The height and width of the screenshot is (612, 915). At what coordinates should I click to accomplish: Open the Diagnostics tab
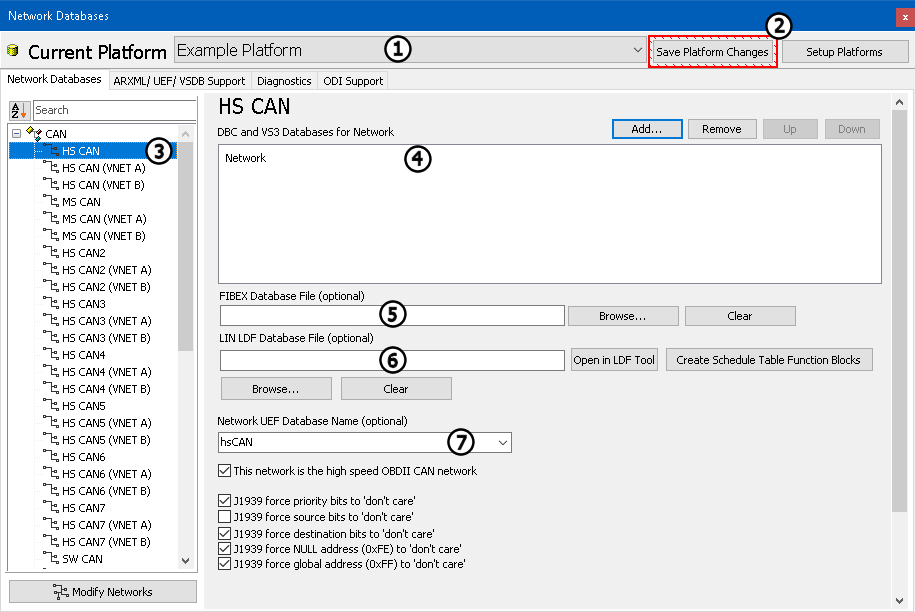(x=284, y=81)
